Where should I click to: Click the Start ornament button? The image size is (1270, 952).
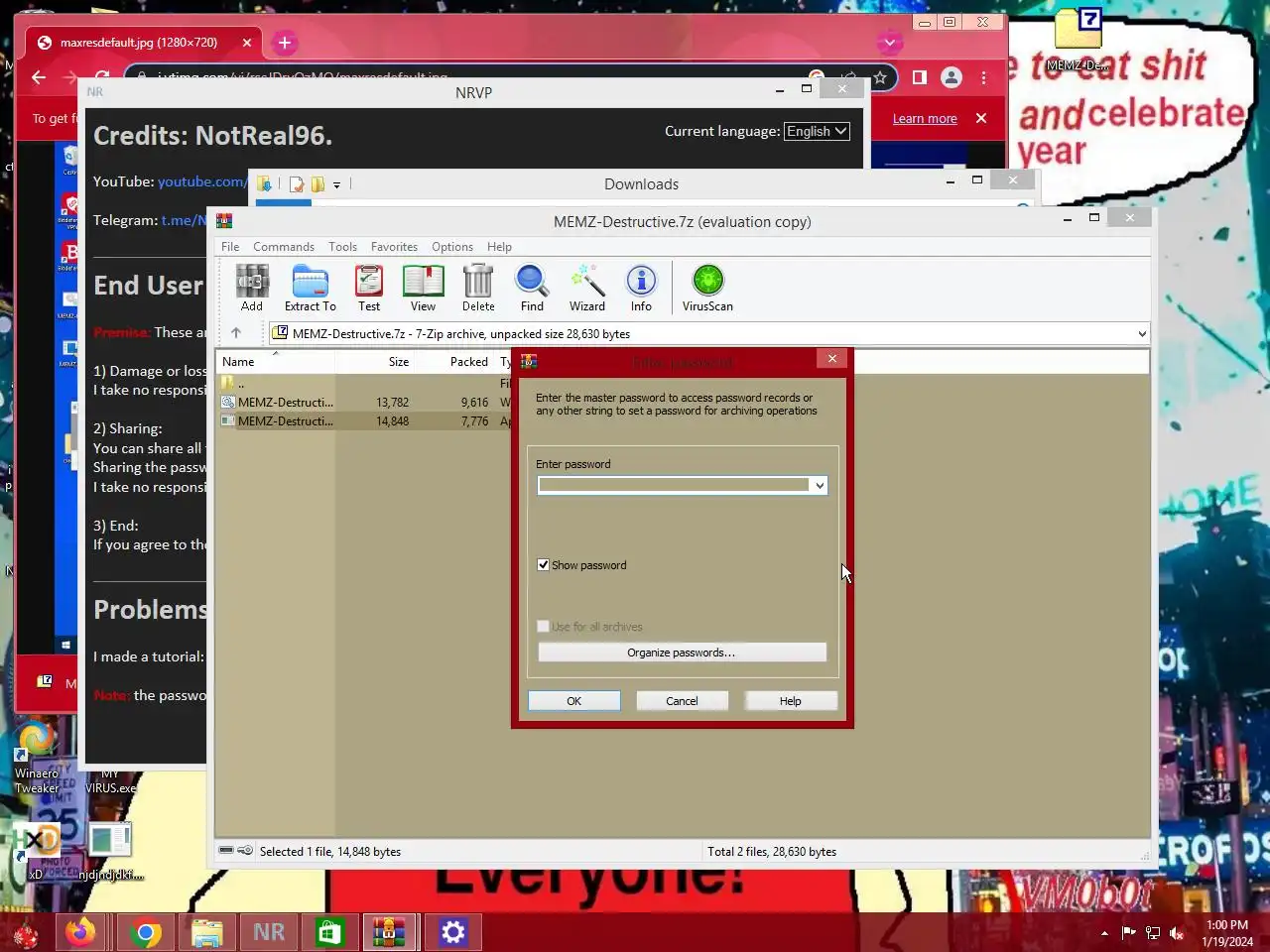pyautogui.click(x=26, y=933)
